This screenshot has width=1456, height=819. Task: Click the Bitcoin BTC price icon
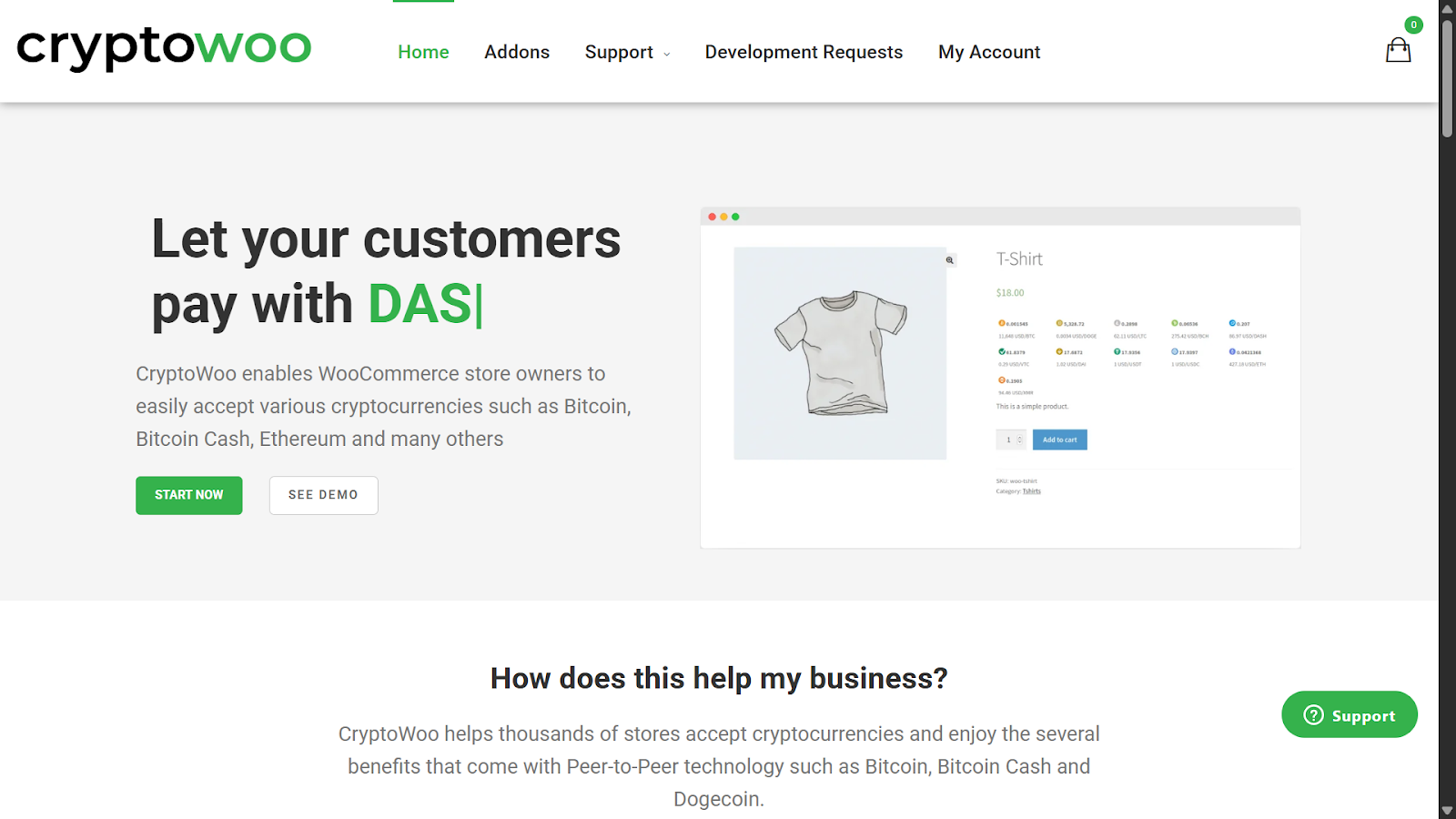[1001, 323]
